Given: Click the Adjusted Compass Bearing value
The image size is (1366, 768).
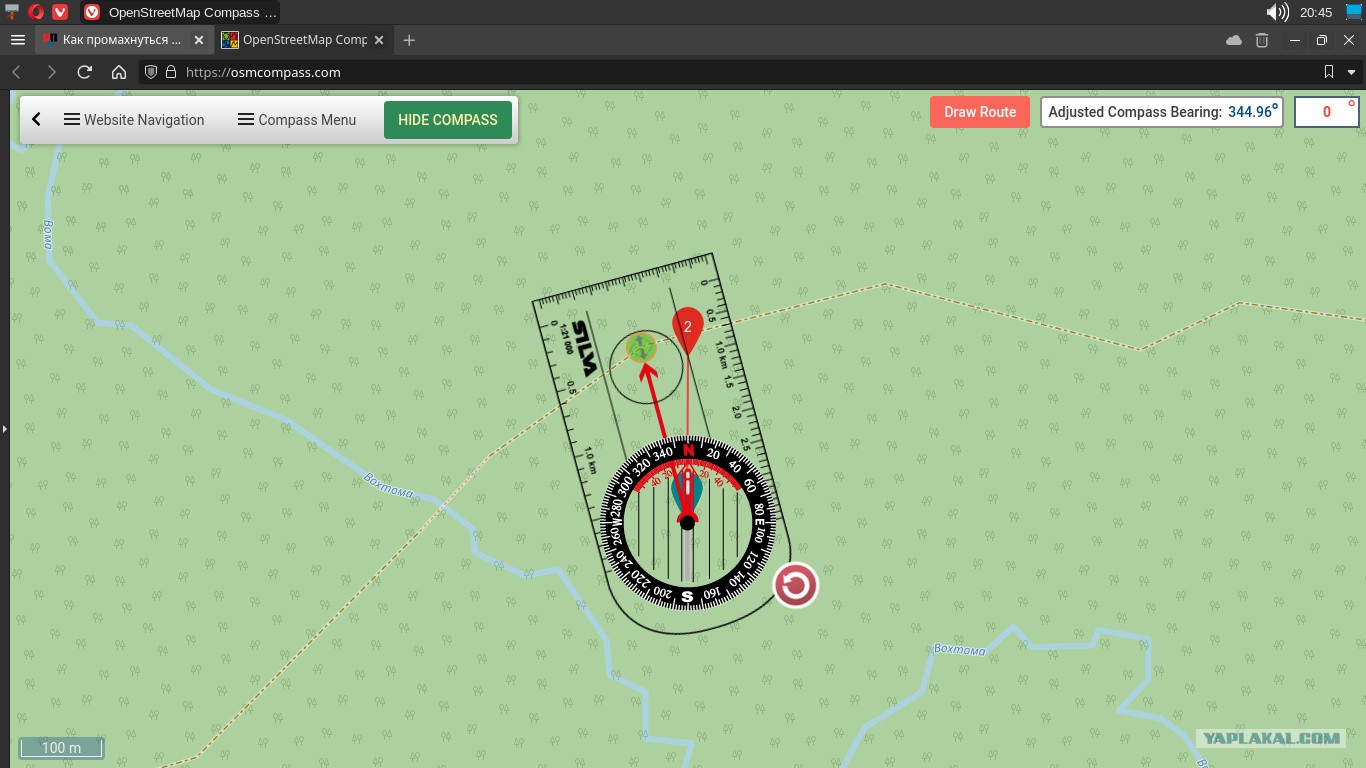Looking at the screenshot, I should (1253, 112).
